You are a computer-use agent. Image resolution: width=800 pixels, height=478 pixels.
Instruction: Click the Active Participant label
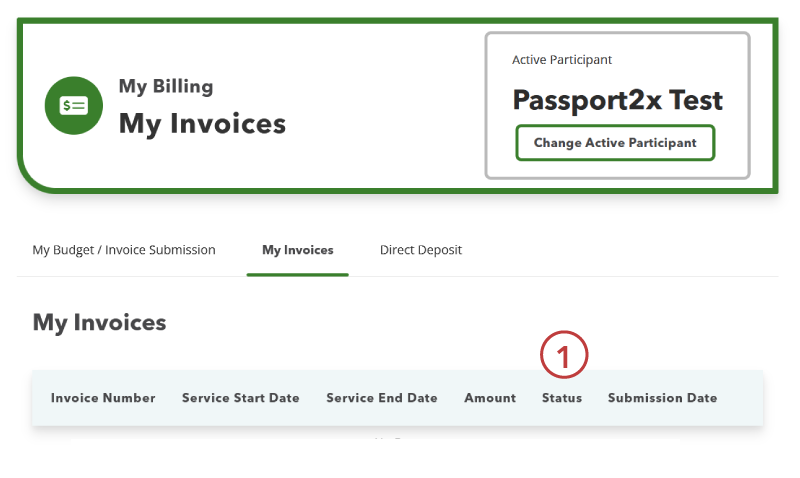562,60
